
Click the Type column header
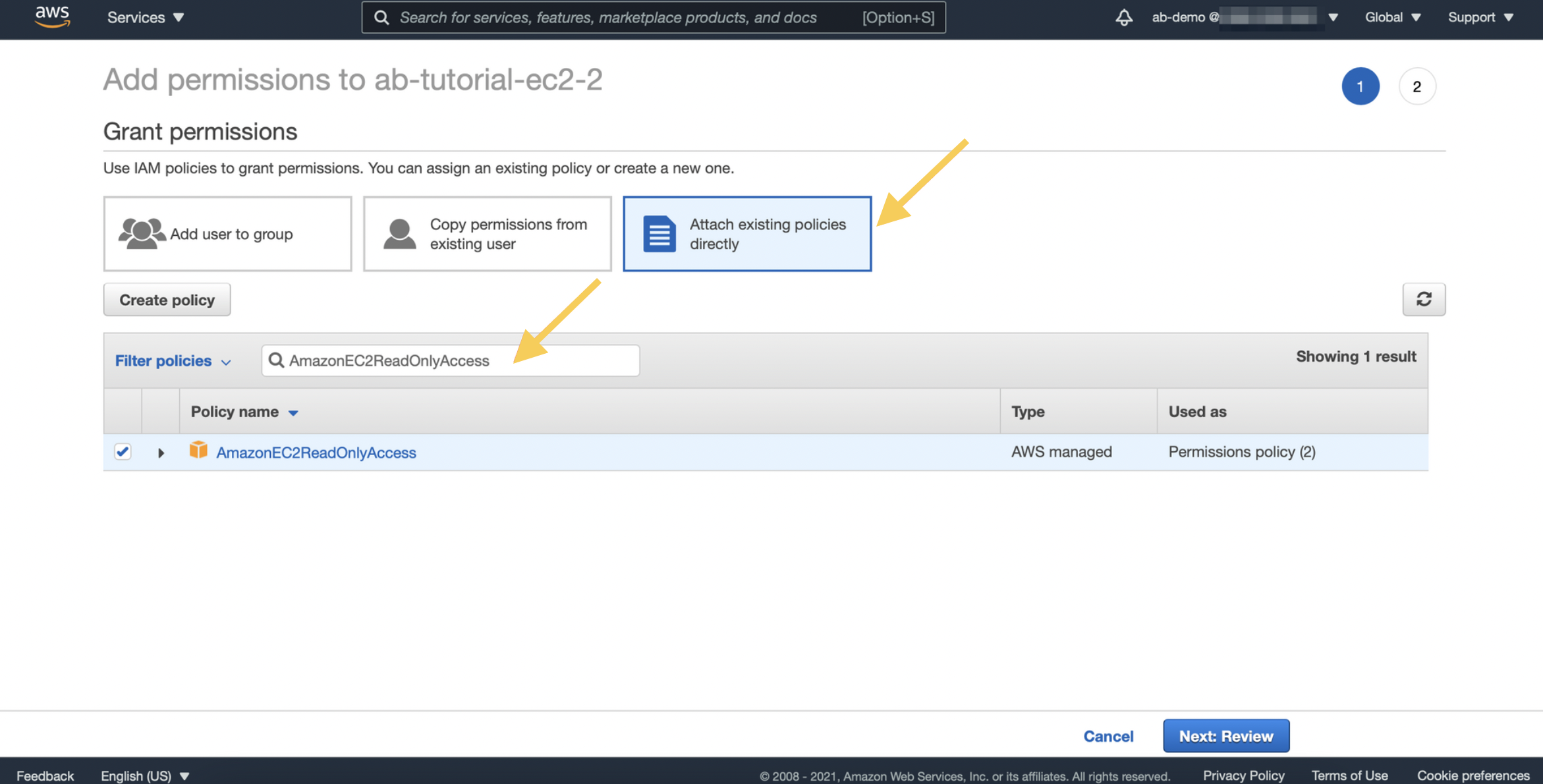[1028, 412]
